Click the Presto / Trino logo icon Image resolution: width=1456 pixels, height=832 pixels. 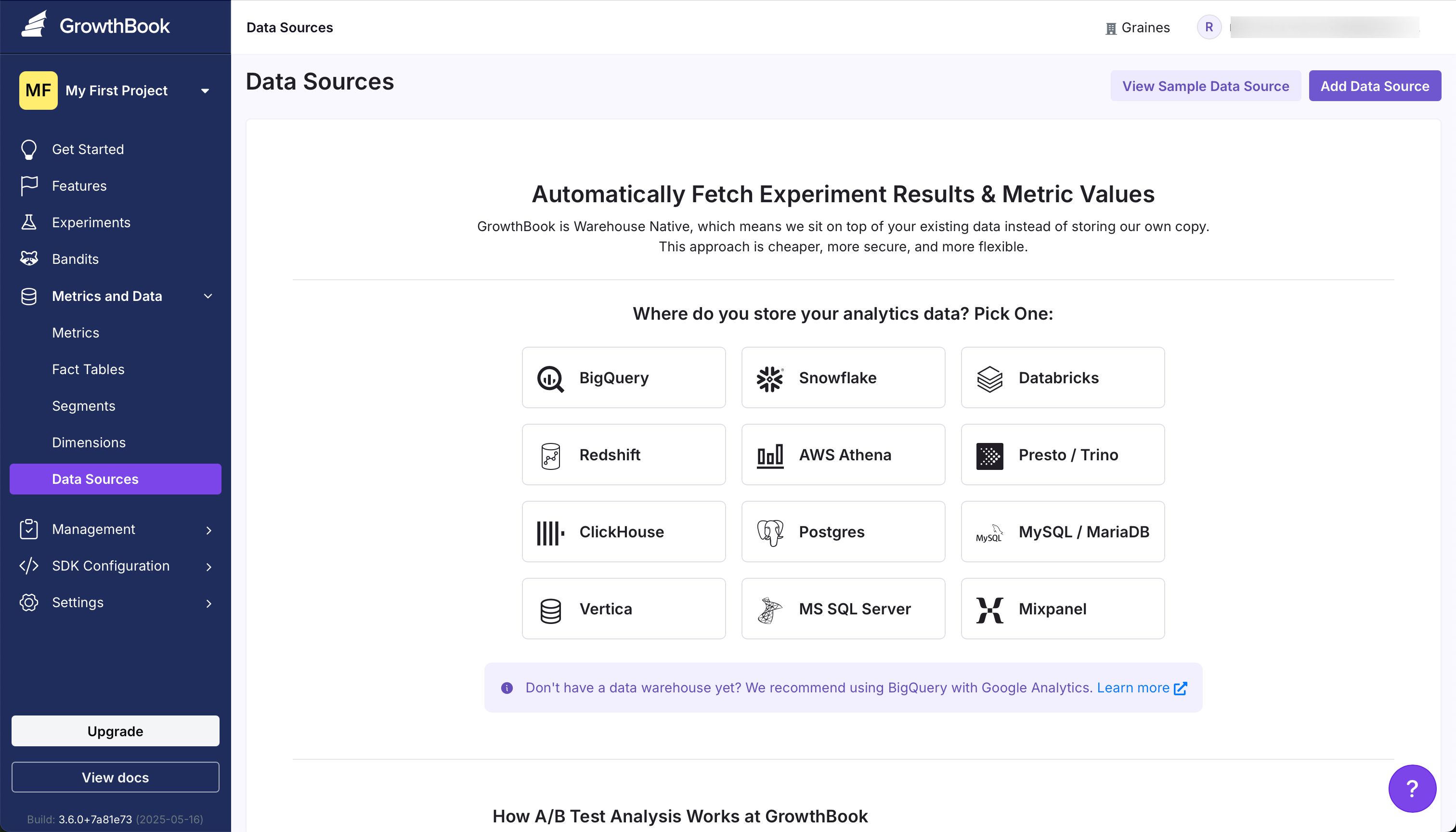990,456
